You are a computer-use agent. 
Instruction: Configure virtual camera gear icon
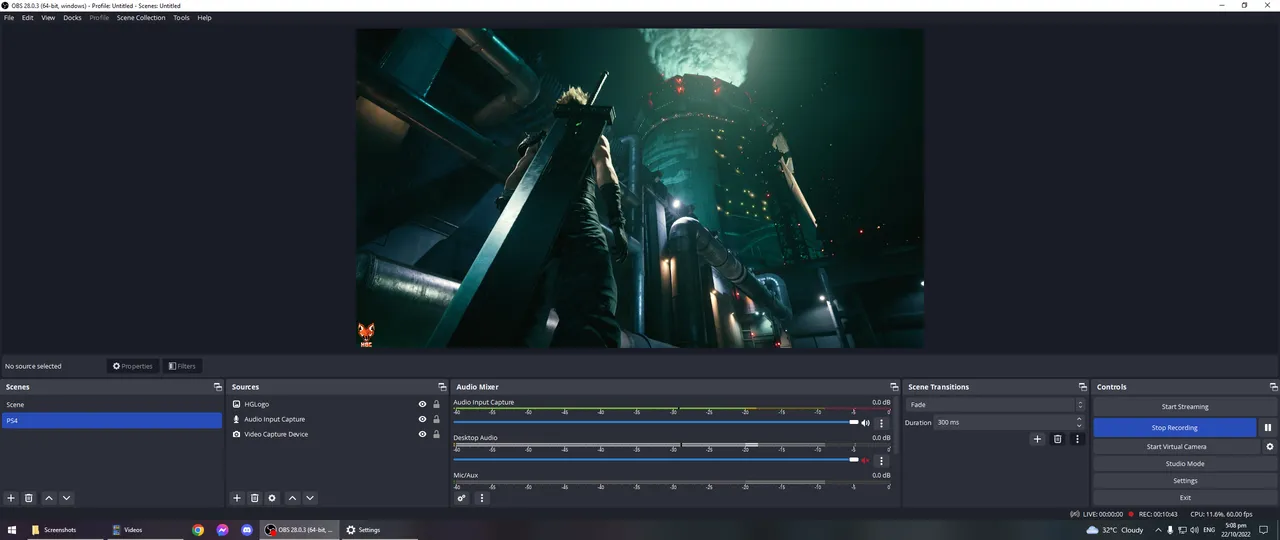pos(1270,446)
